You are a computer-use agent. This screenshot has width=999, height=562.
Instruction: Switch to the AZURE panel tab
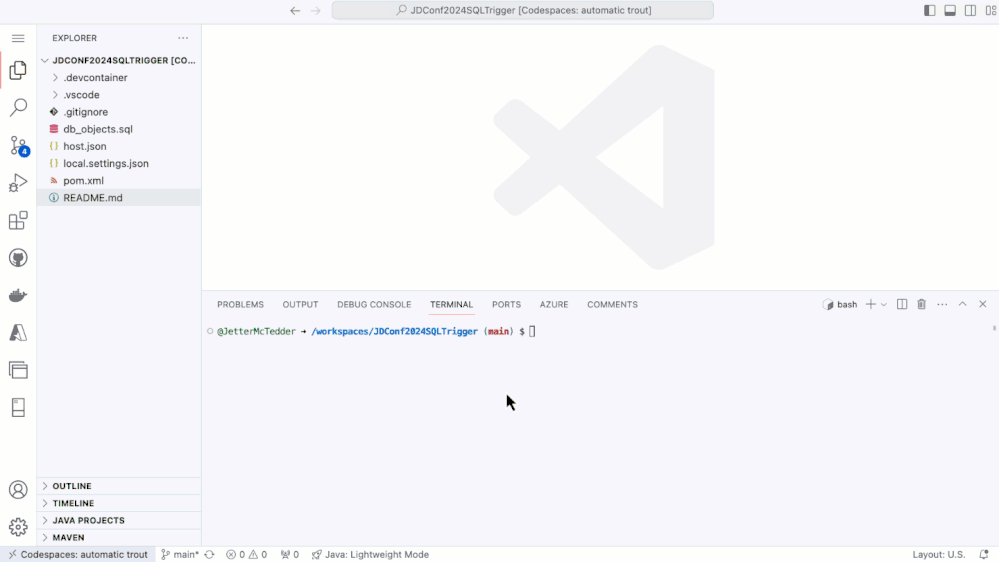point(554,305)
